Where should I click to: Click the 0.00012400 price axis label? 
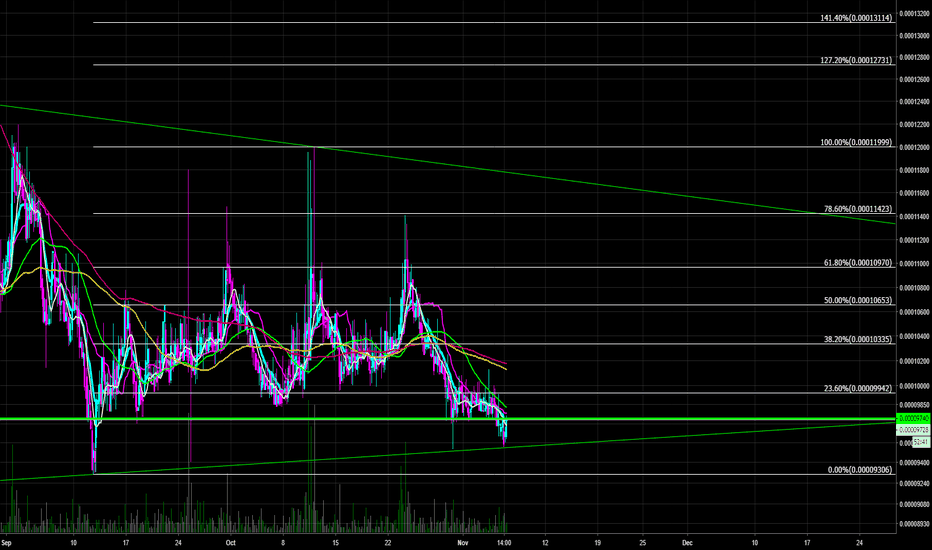click(914, 102)
